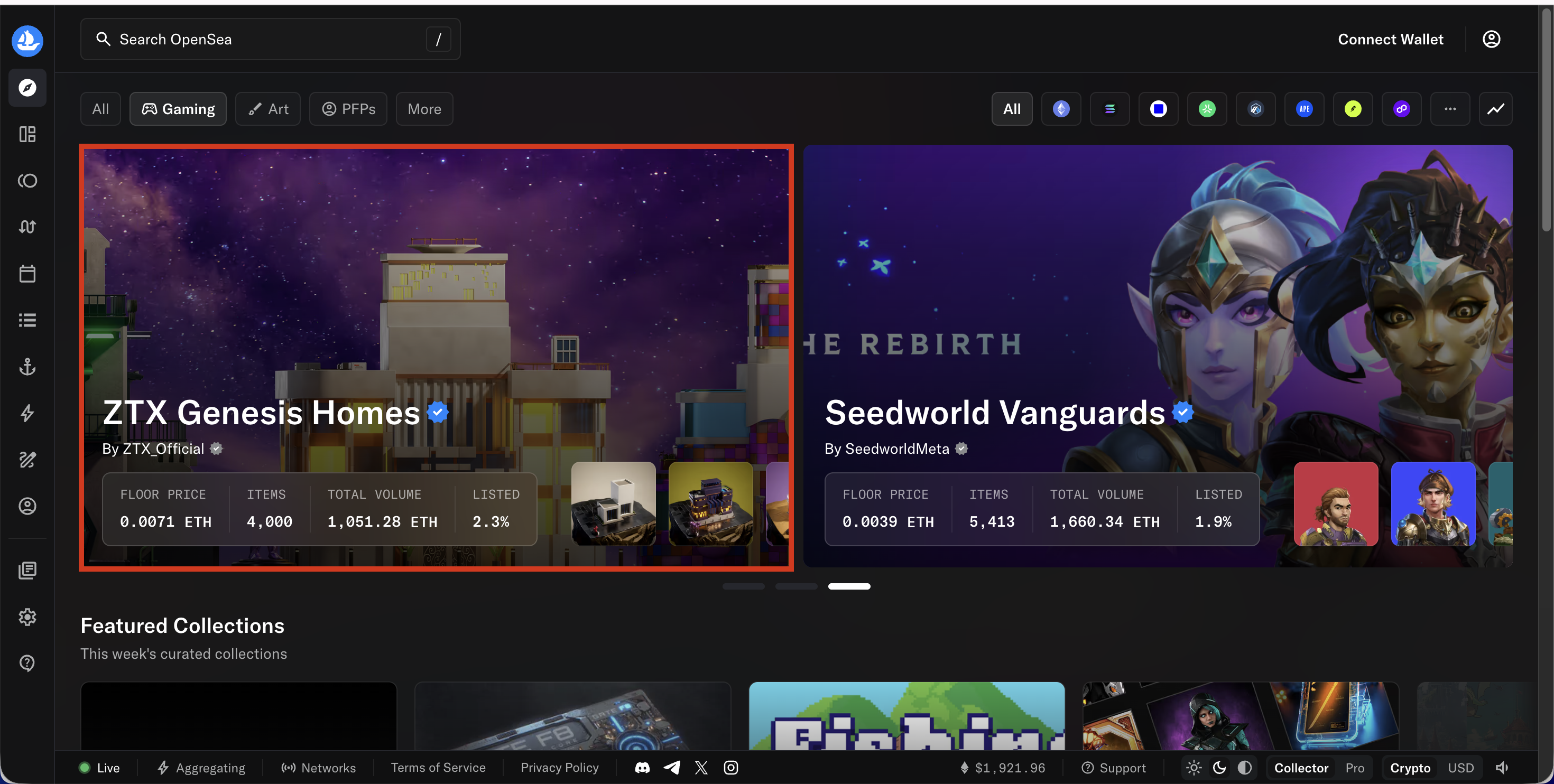Click Connect Wallet
Image resolution: width=1554 pixels, height=784 pixels.
1390,39
